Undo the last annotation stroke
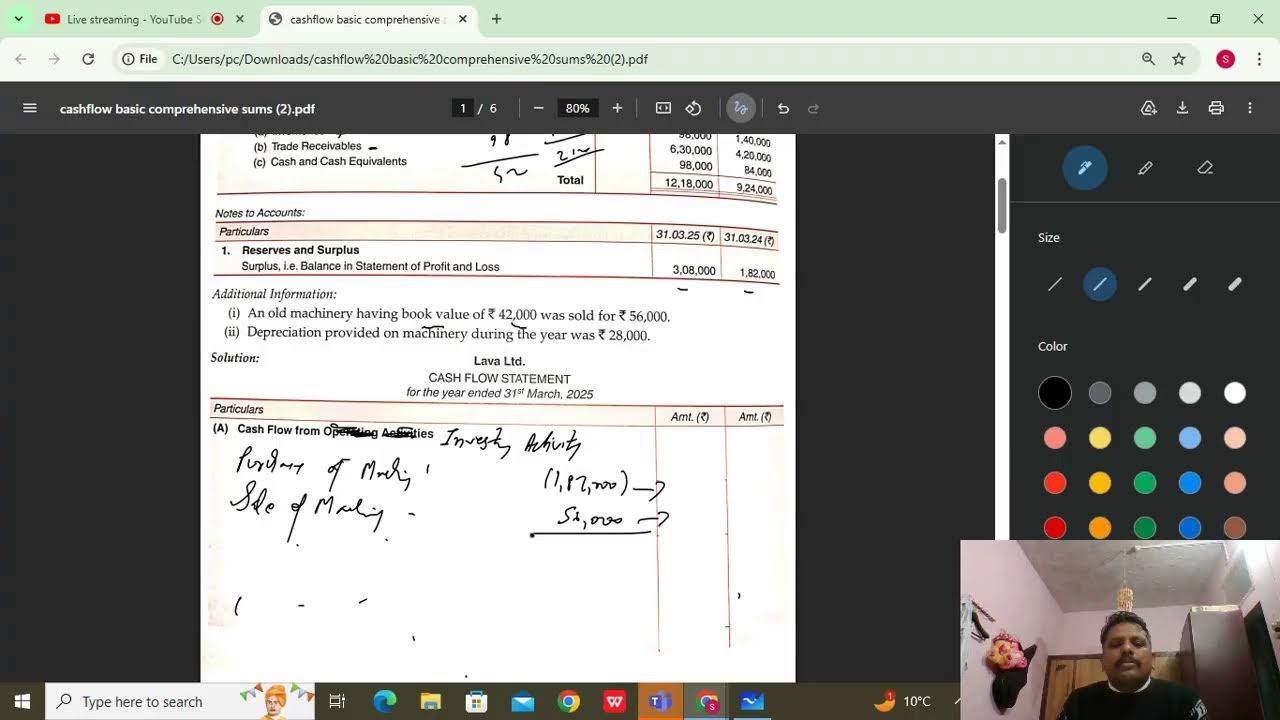The height and width of the screenshot is (720, 1280). click(783, 108)
